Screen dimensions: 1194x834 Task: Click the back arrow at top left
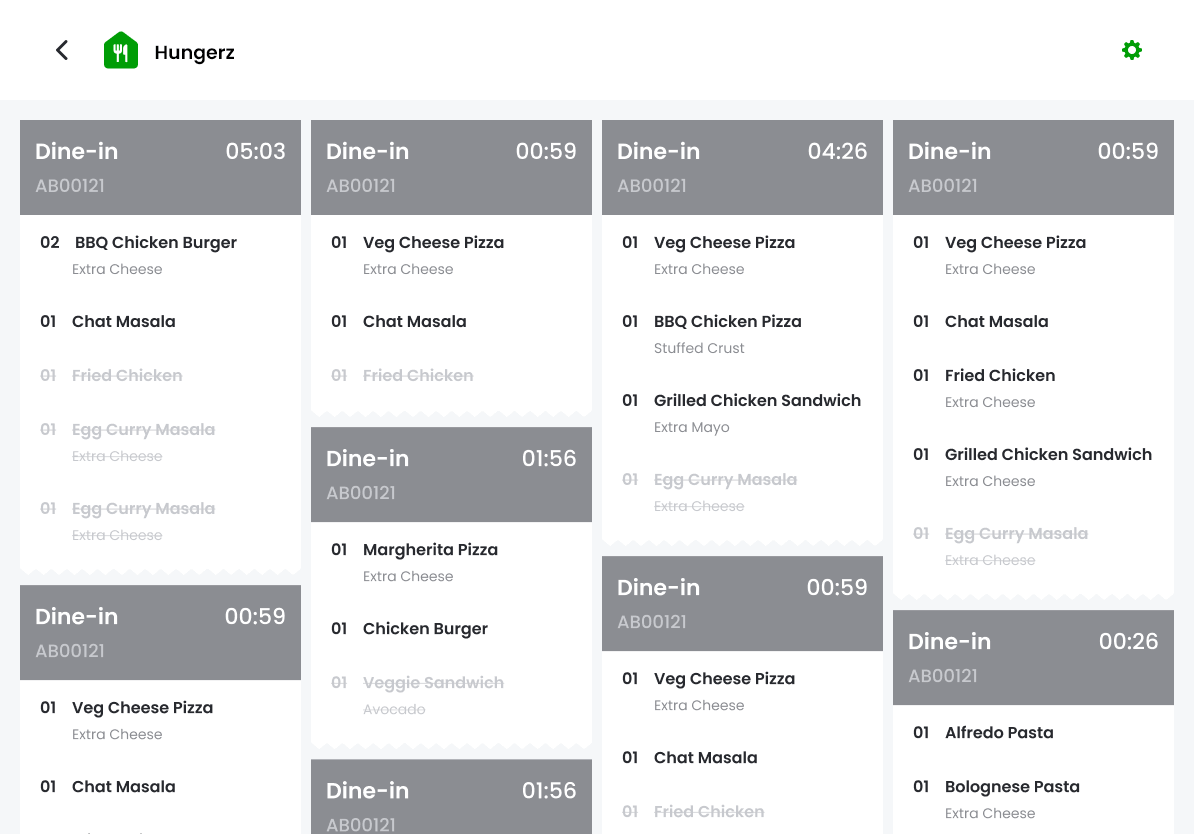[62, 49]
